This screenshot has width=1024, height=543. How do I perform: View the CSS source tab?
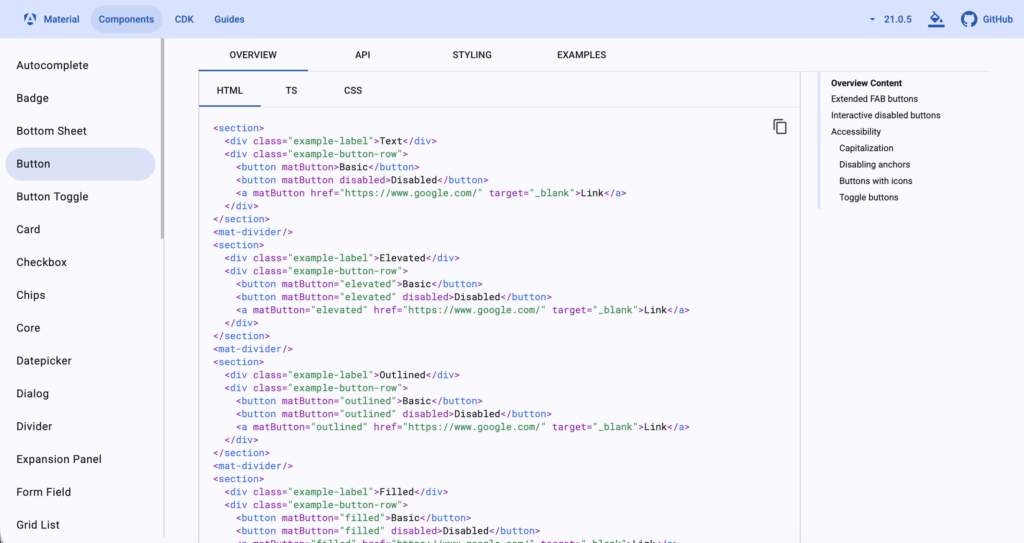[353, 90]
